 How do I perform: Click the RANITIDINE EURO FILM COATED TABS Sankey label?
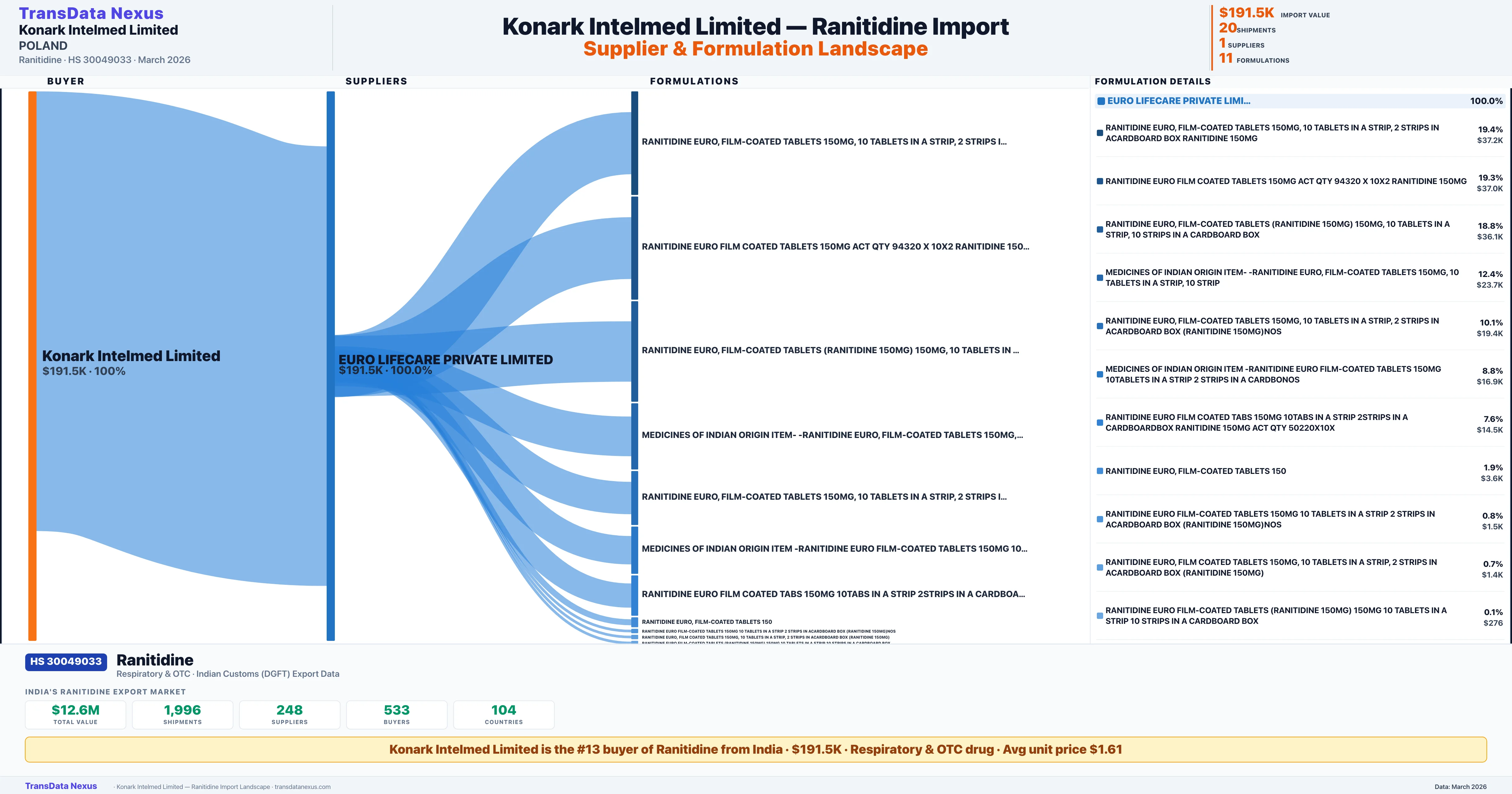click(x=833, y=594)
